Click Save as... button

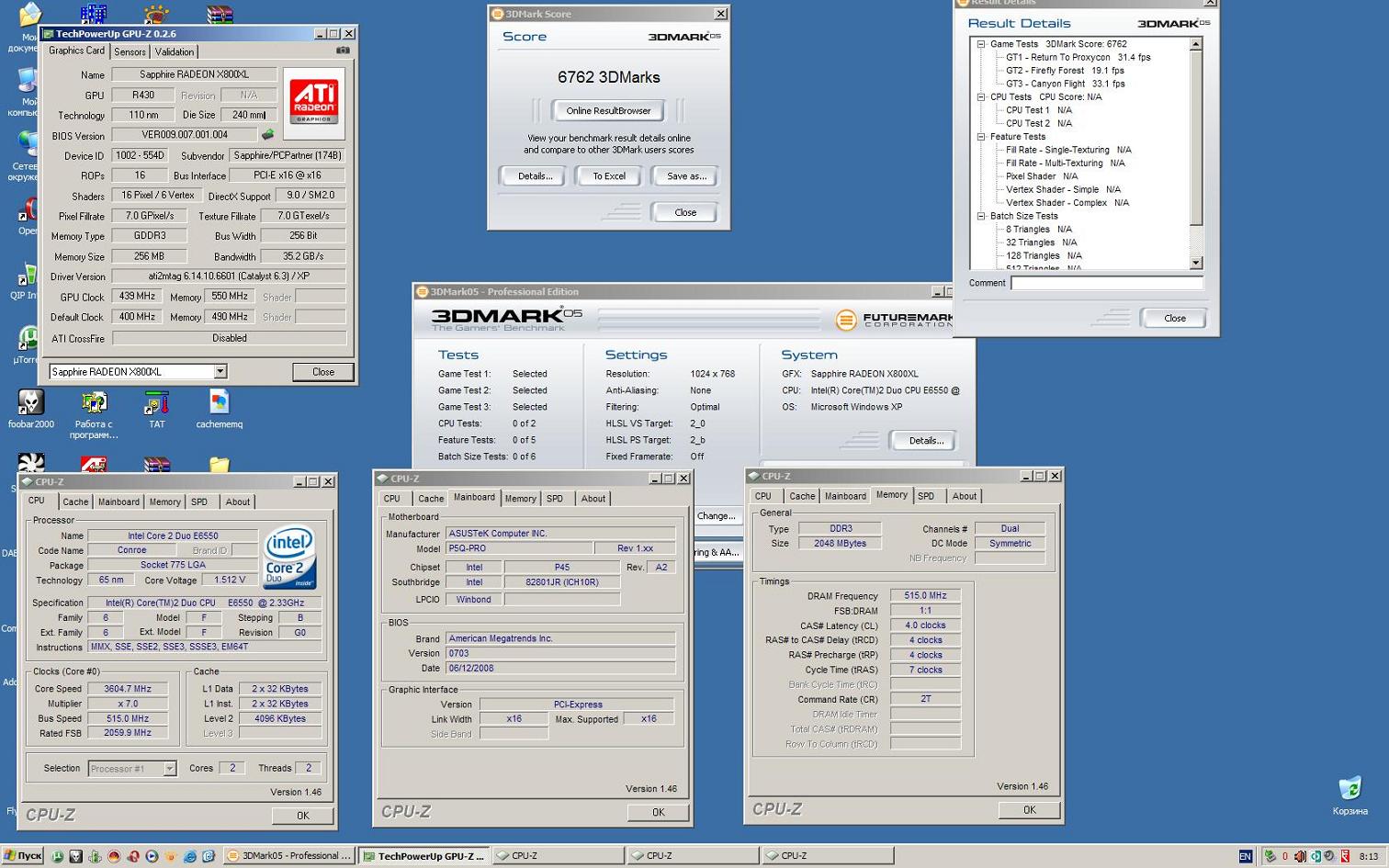(685, 176)
